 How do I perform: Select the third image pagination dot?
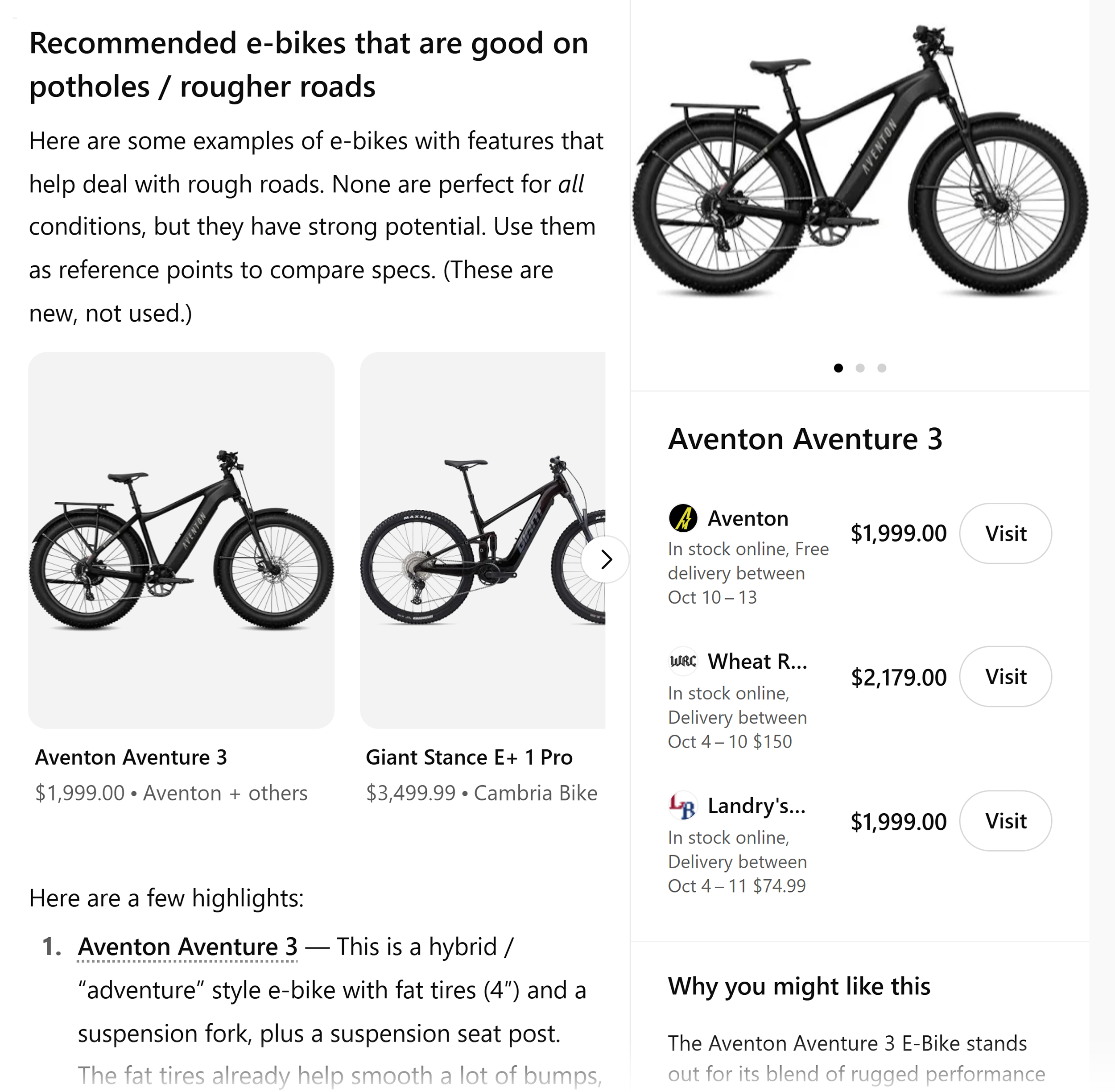(x=882, y=368)
